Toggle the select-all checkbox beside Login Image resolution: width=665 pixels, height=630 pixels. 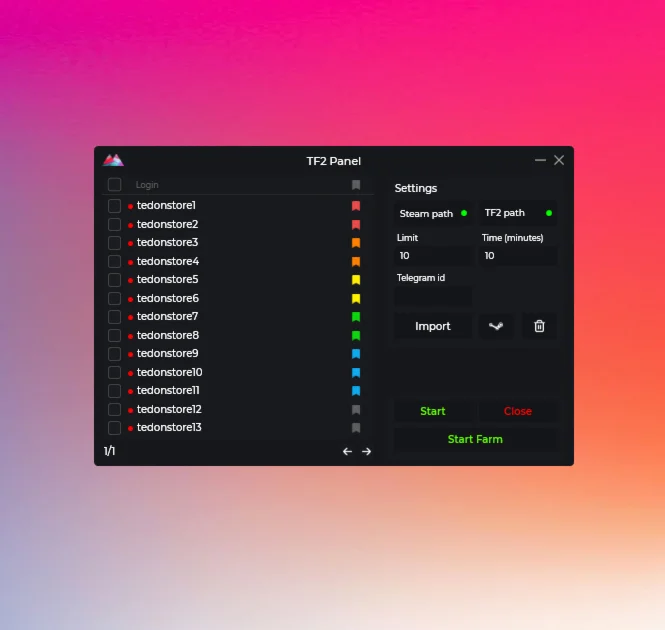115,185
